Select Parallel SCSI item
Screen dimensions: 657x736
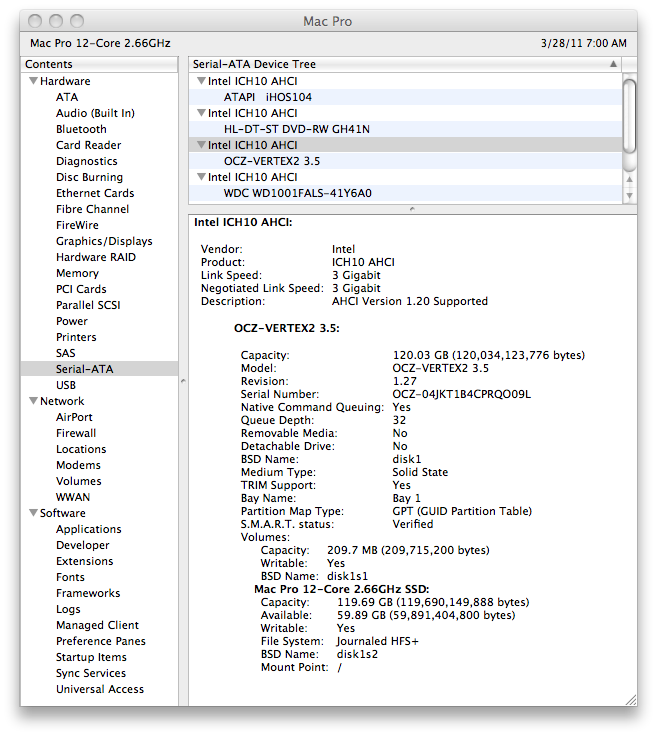(x=88, y=305)
